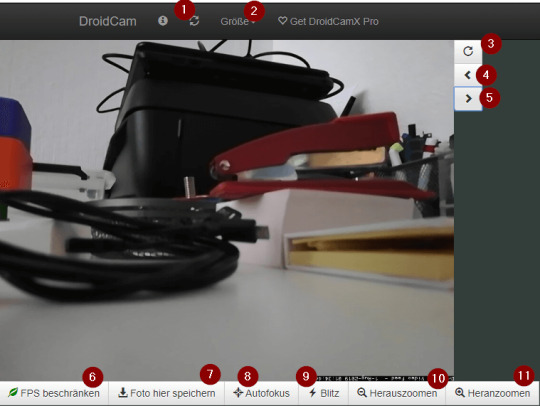The image size is (540, 406).
Task: Open the Größe dropdown menu
Action: 238,21
